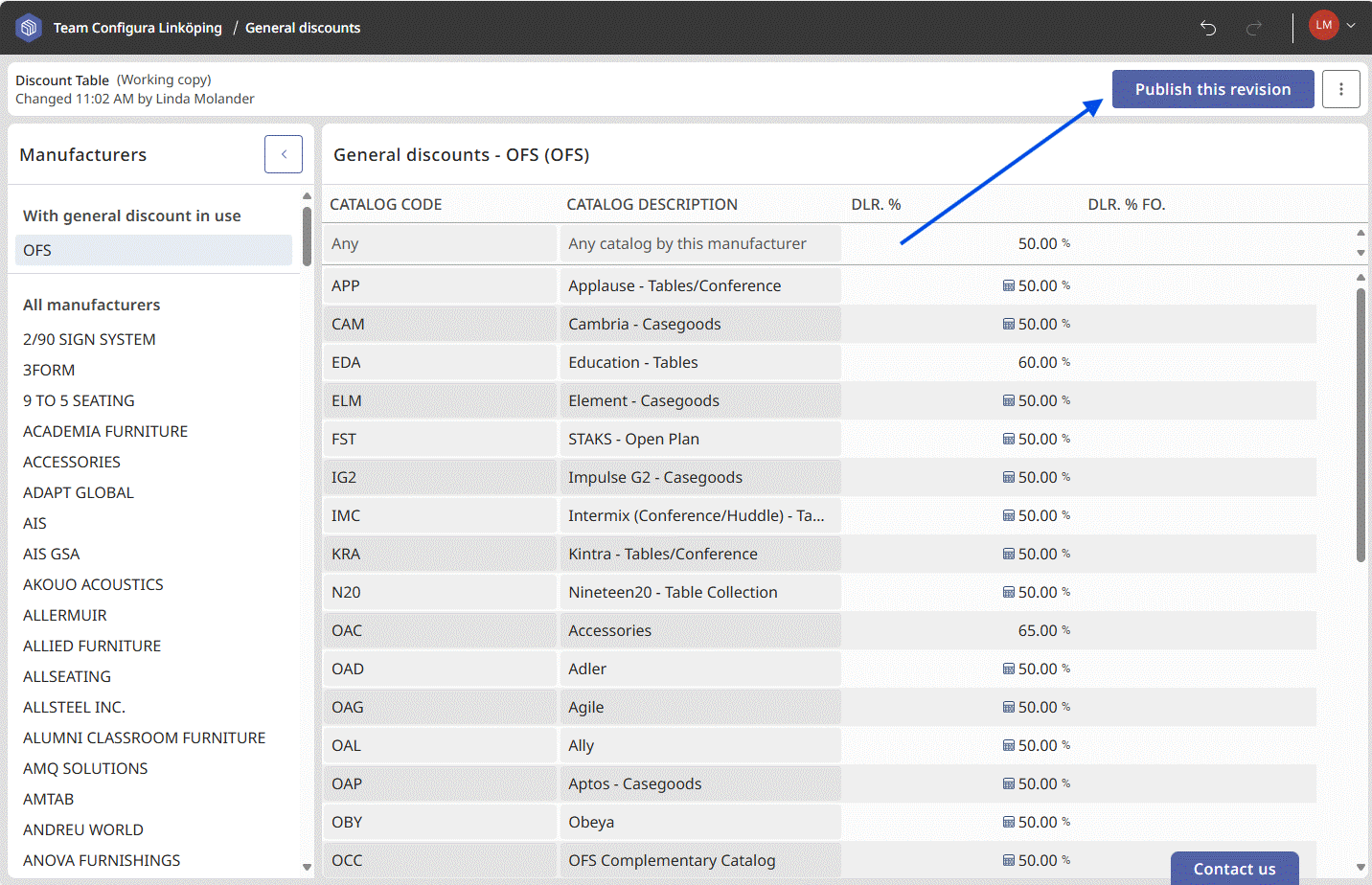Pick AIS GSA from the manufacturer list
1372x885 pixels.
click(52, 554)
